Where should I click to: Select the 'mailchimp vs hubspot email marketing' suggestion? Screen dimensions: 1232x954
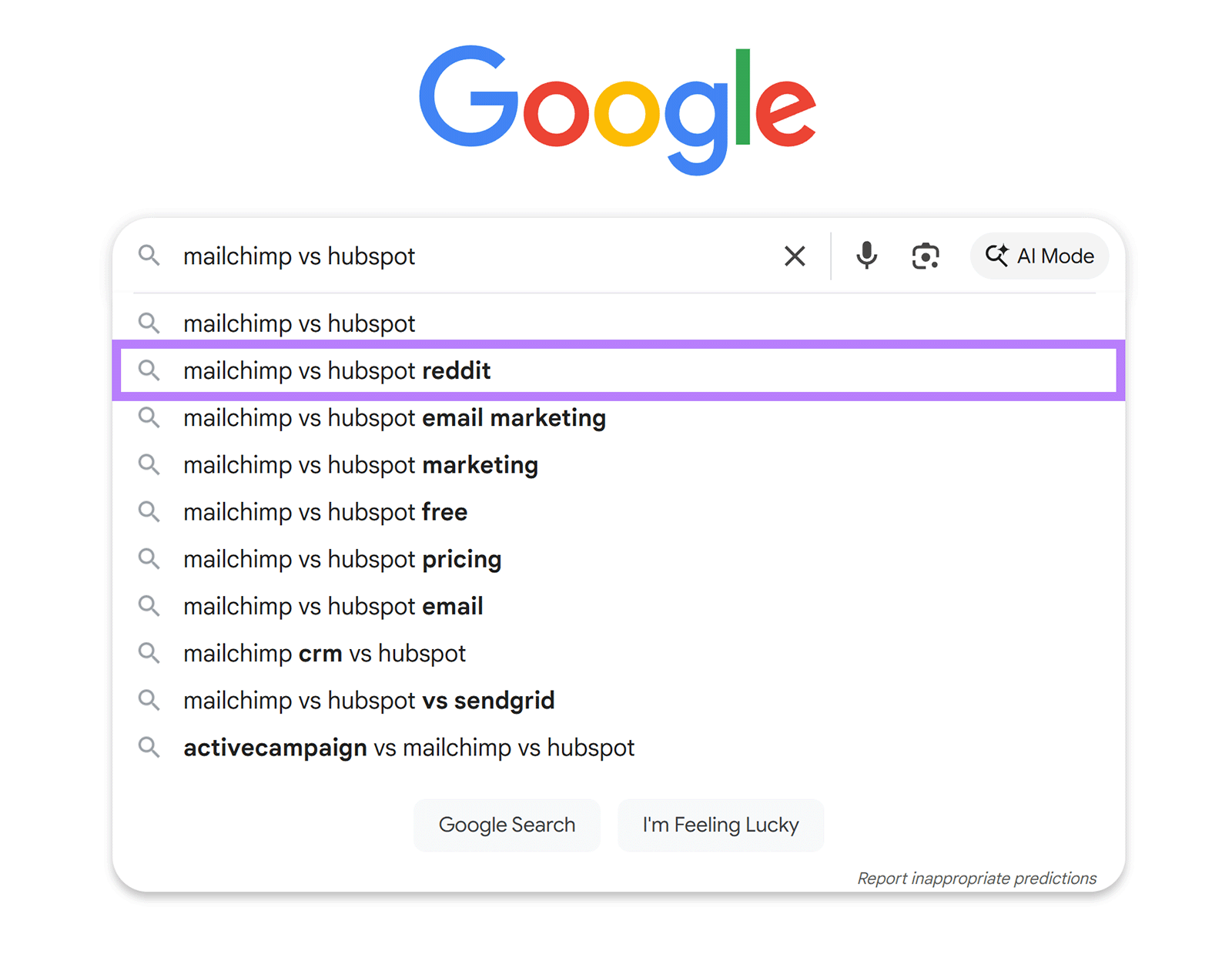(394, 417)
